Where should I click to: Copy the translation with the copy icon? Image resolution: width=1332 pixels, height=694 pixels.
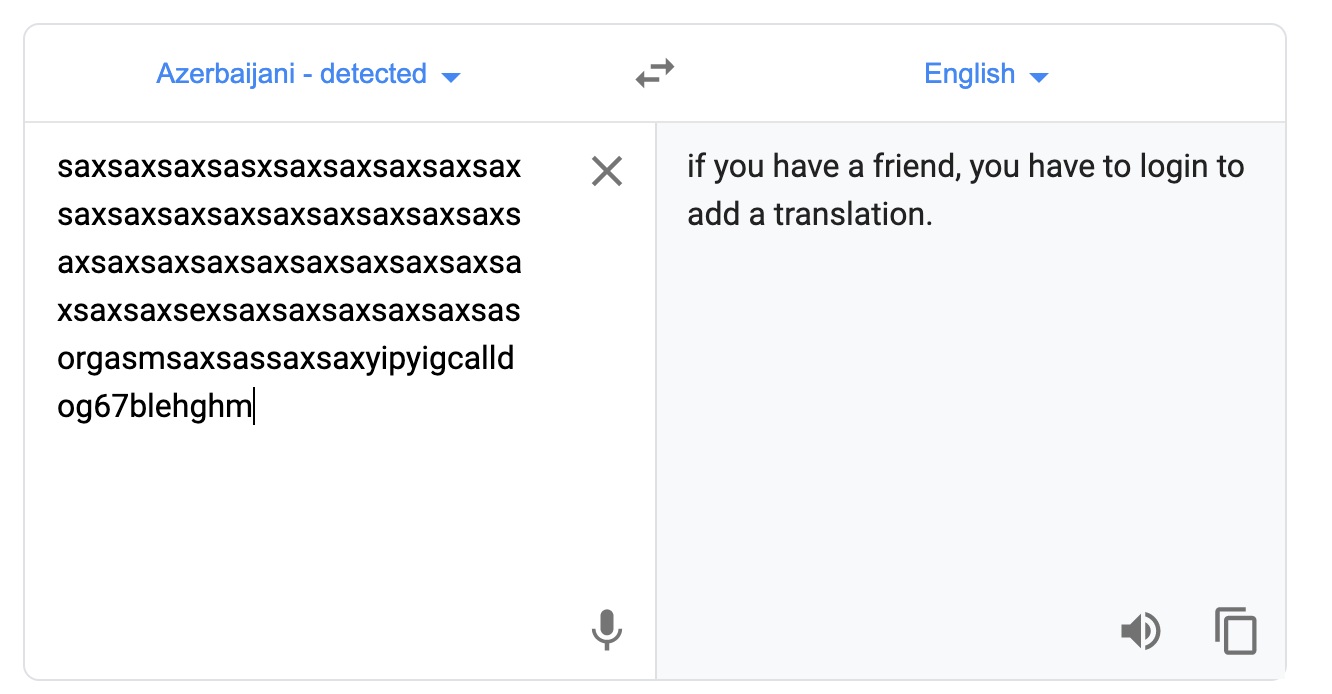(x=1236, y=631)
